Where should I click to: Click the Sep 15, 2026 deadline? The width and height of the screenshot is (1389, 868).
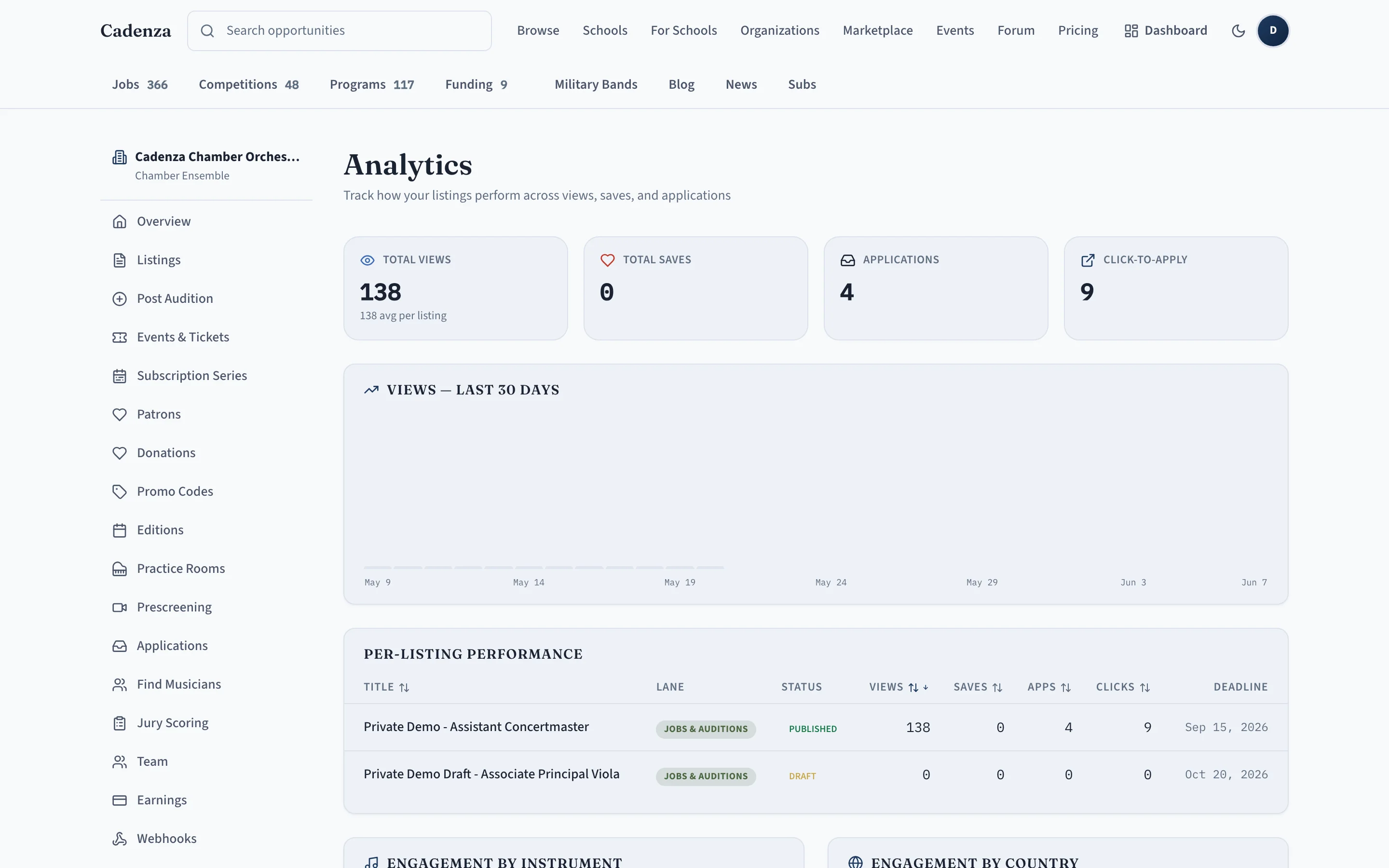pos(1226,727)
